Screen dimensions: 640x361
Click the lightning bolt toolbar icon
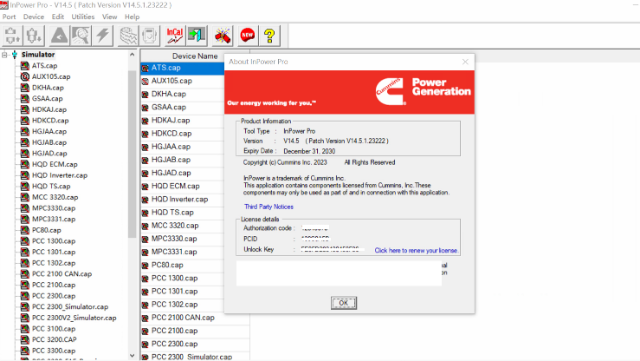coord(103,36)
